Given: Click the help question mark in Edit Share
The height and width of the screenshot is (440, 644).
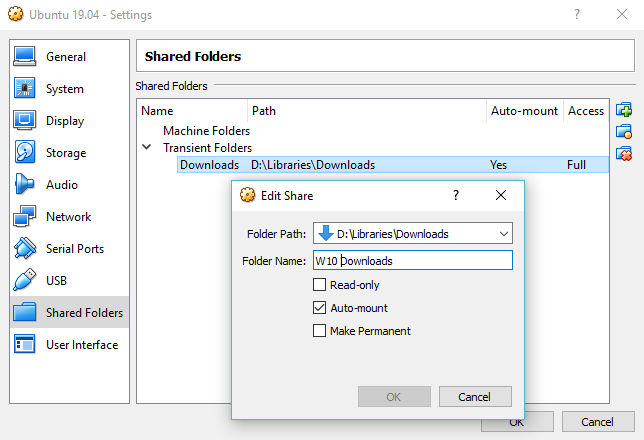Looking at the screenshot, I should (455, 195).
